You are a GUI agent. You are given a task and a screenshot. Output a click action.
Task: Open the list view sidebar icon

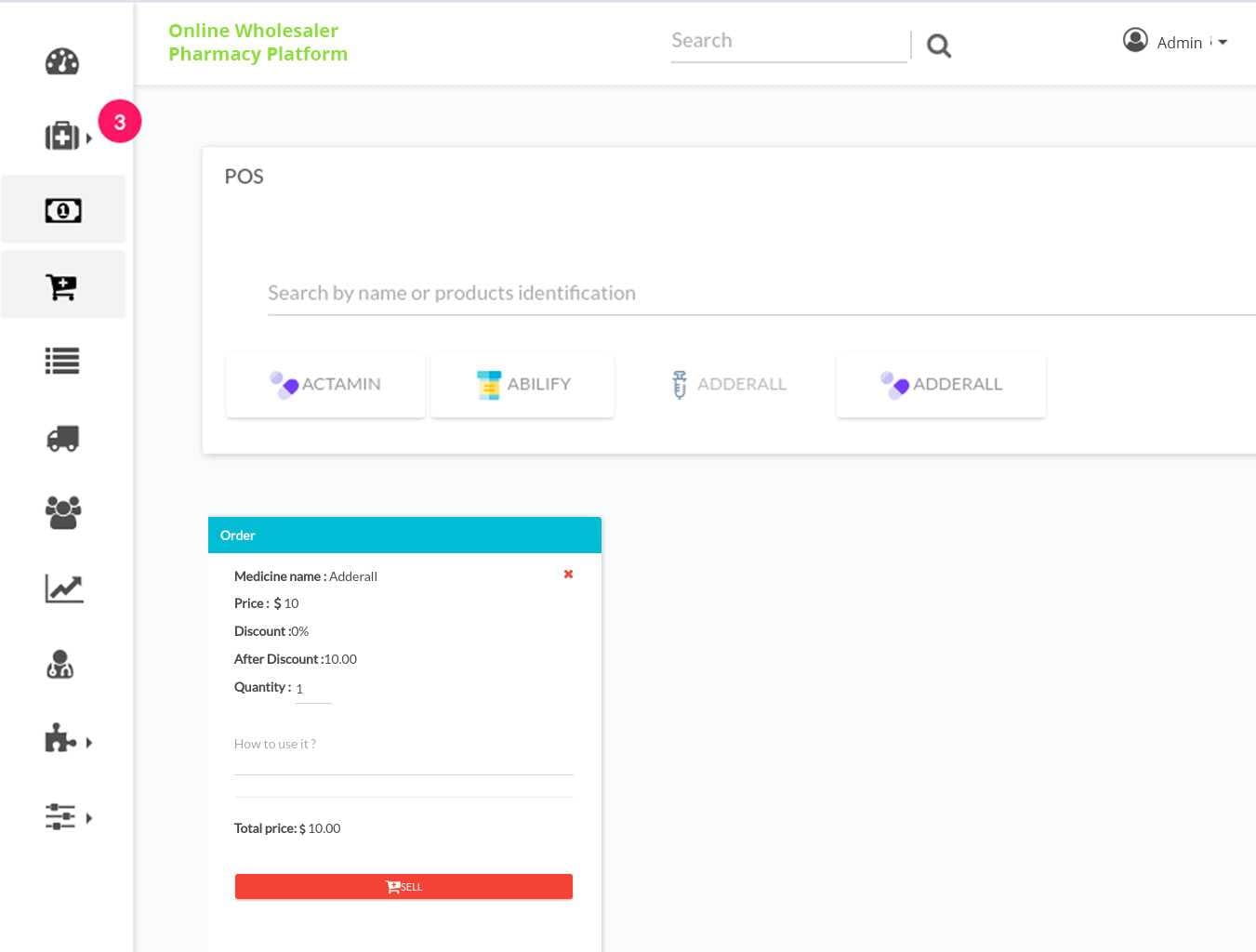point(62,361)
